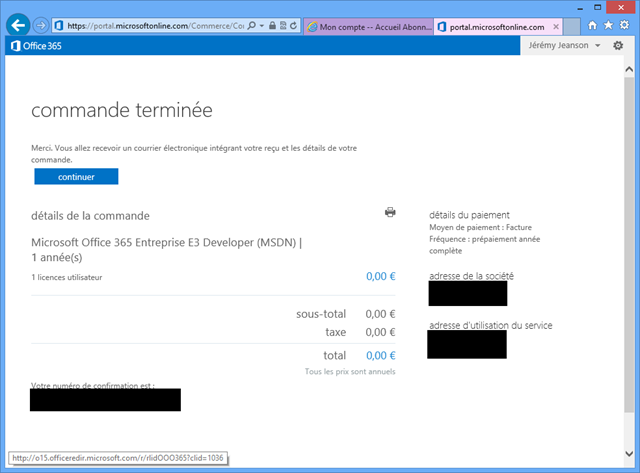The image size is (640, 473).
Task: Print the order with the printer icon
Action: (390, 212)
